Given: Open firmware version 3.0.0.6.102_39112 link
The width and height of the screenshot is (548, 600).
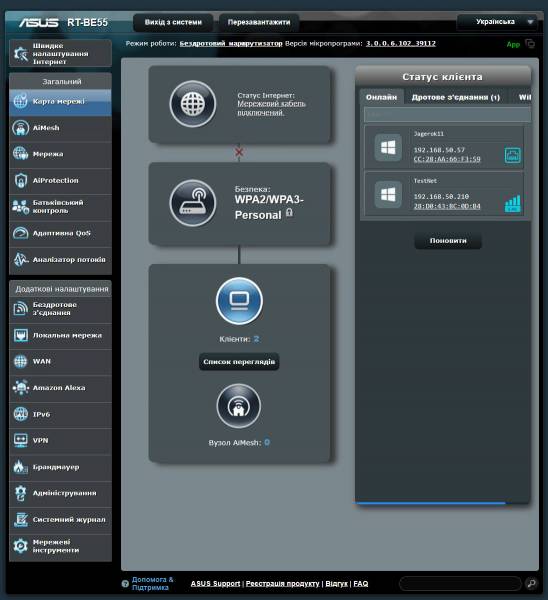Looking at the screenshot, I should (401, 44).
